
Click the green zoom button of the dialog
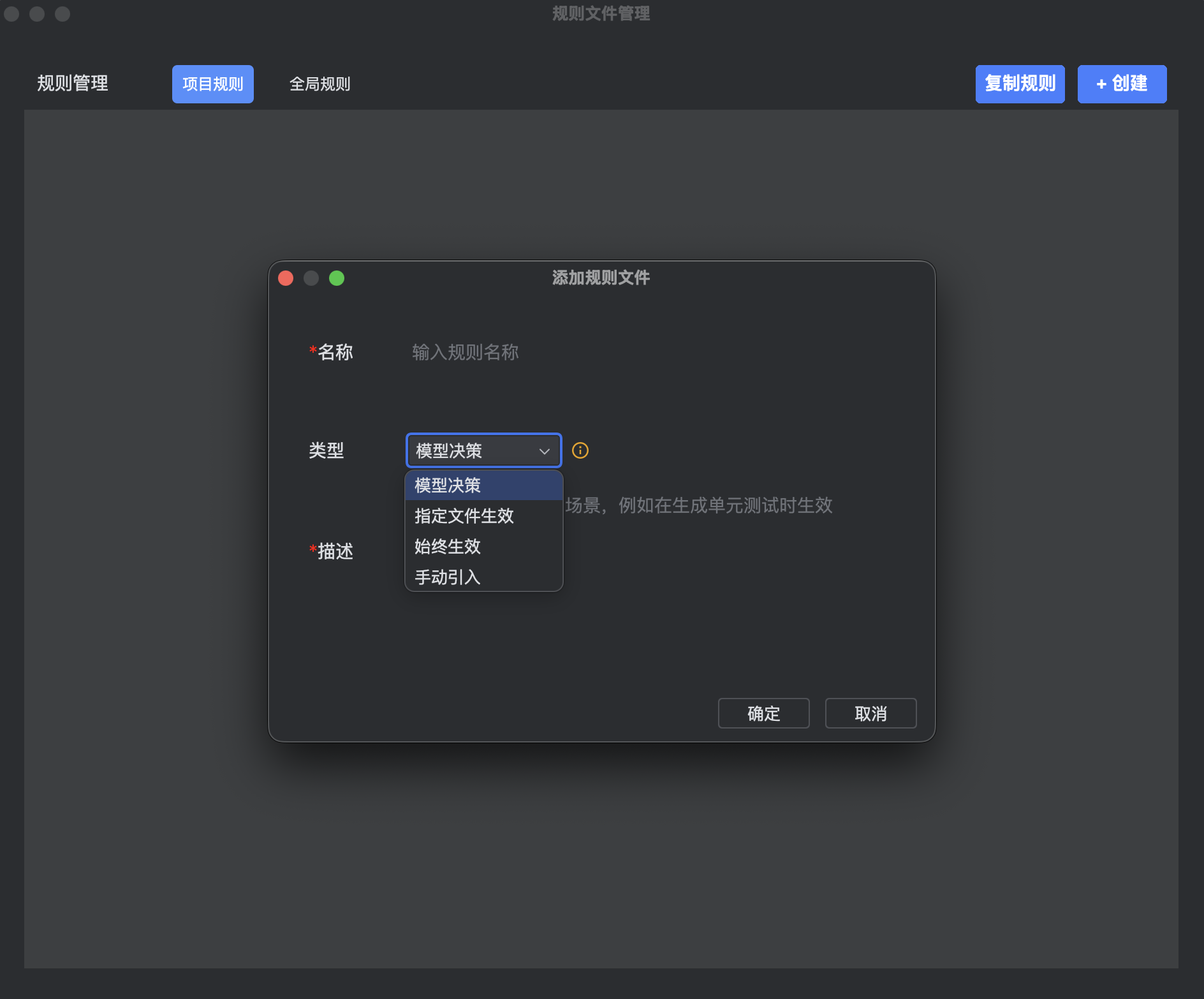coord(337,278)
